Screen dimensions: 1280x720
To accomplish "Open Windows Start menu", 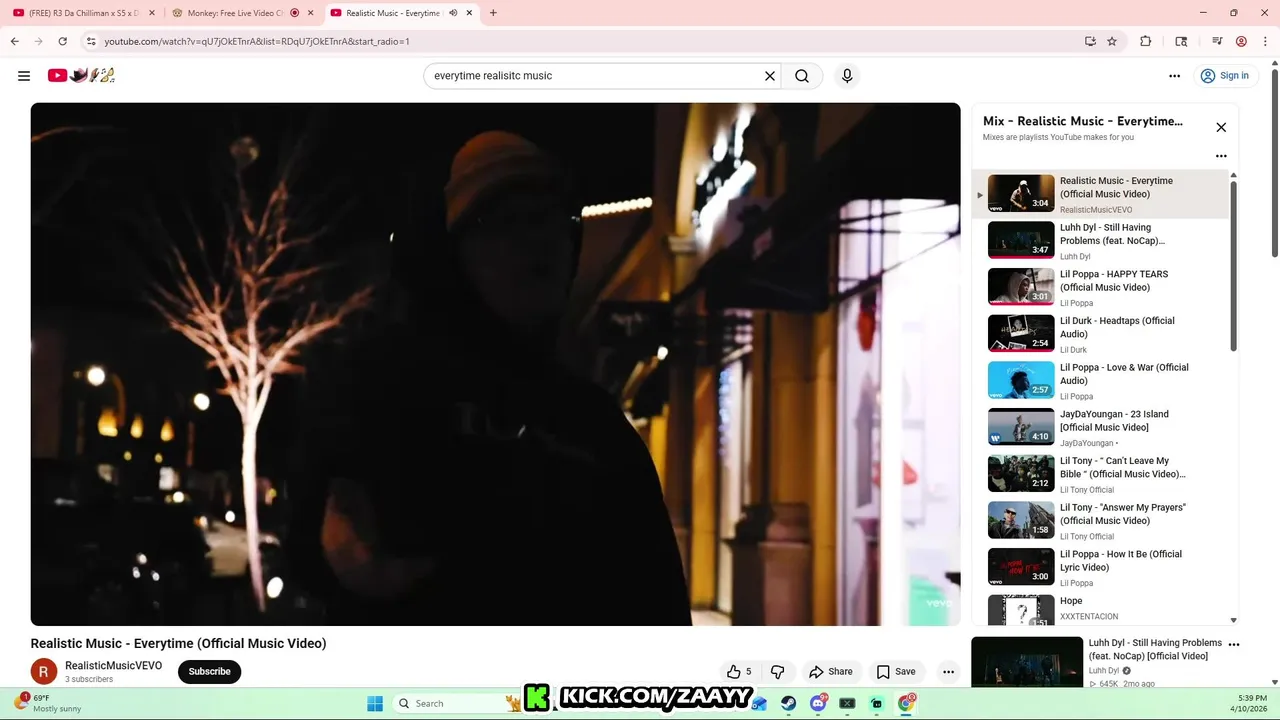I will (x=375, y=703).
